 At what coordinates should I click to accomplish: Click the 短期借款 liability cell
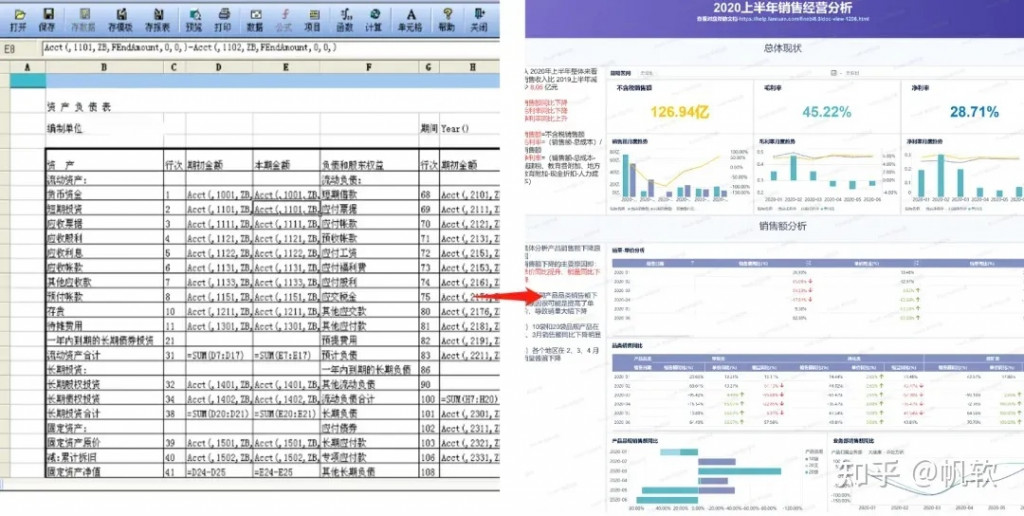369,195
